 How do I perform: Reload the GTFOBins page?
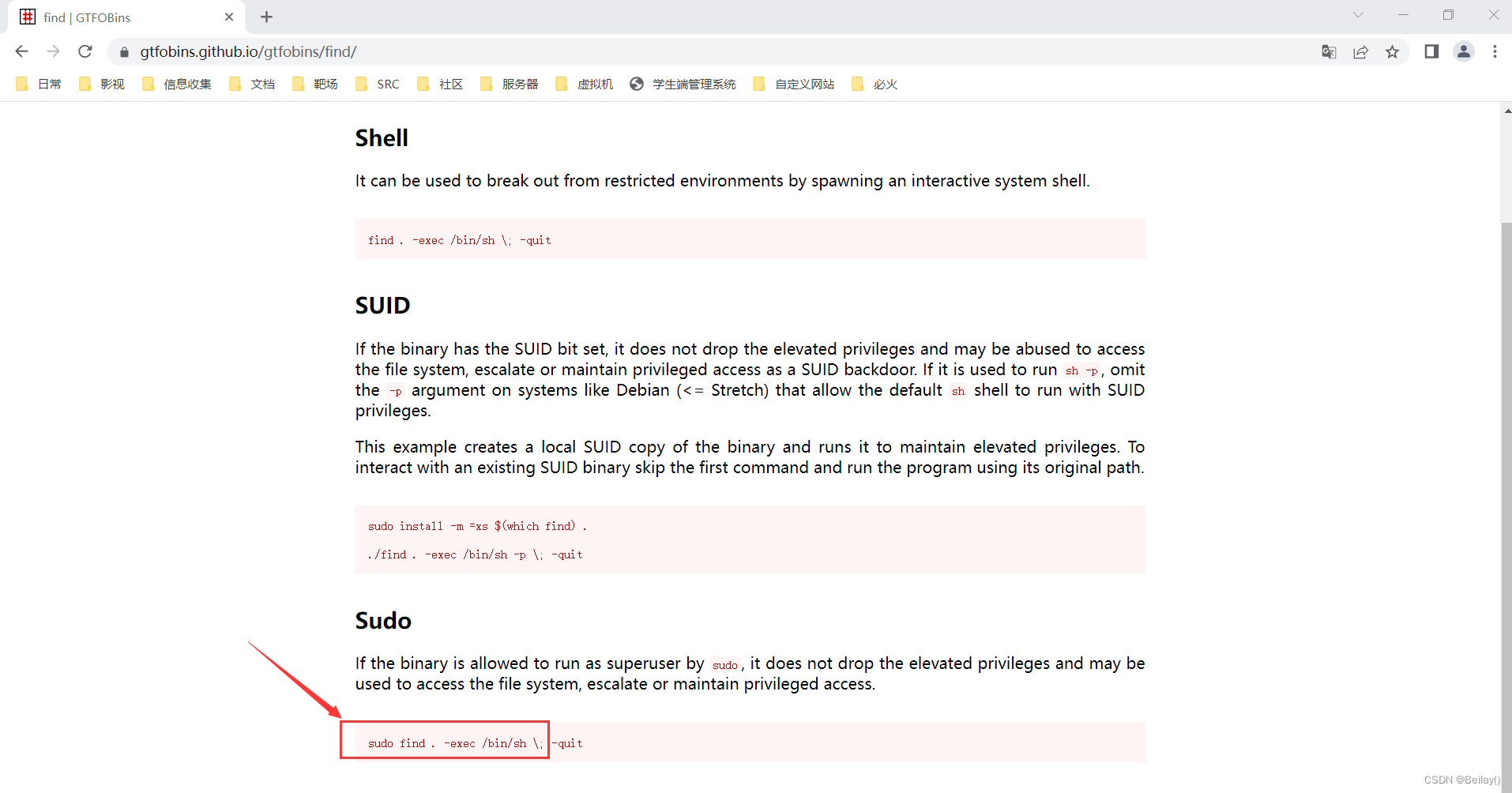pos(85,51)
